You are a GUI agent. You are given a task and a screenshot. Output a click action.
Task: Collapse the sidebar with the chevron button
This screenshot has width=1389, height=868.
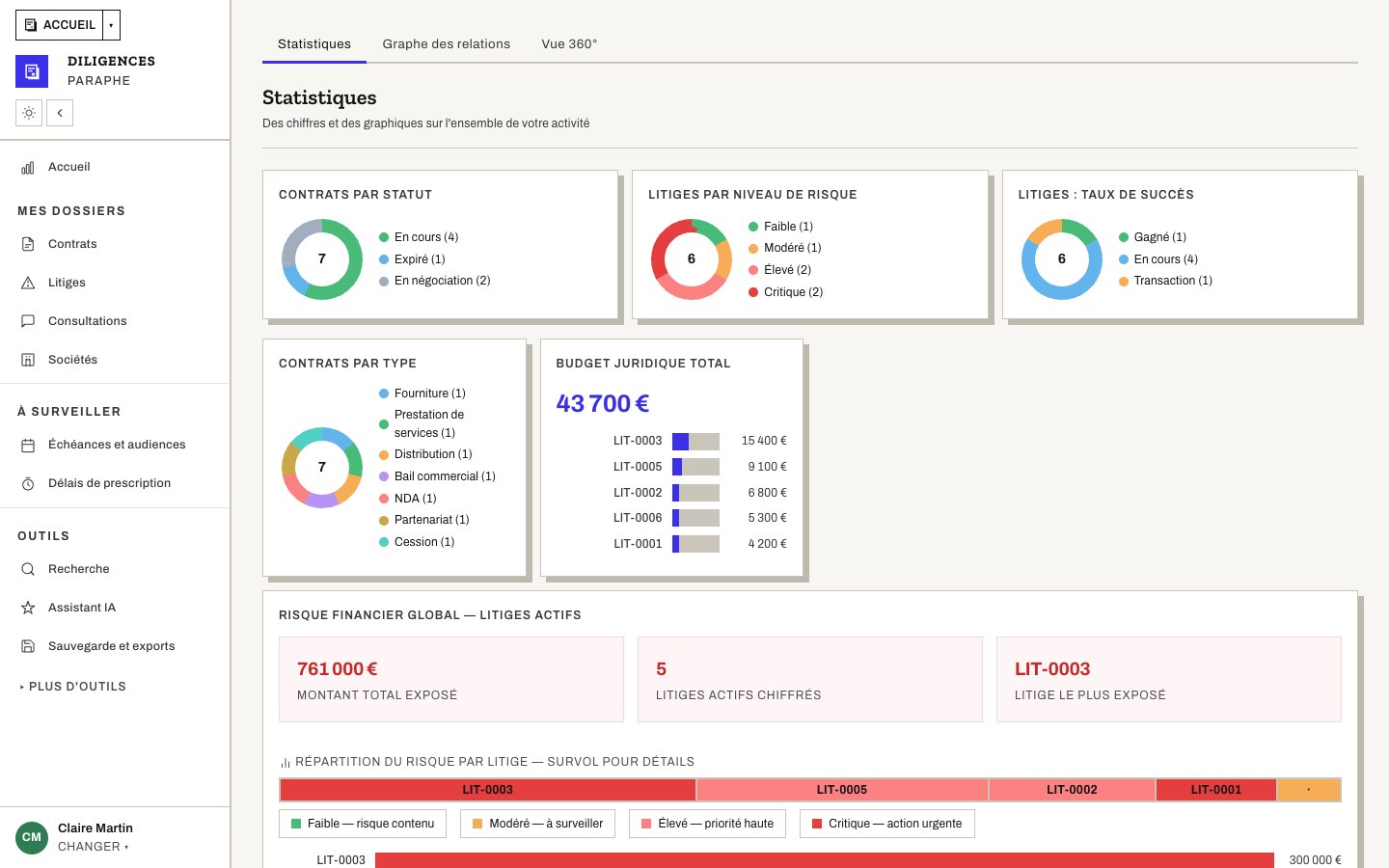tap(60, 113)
